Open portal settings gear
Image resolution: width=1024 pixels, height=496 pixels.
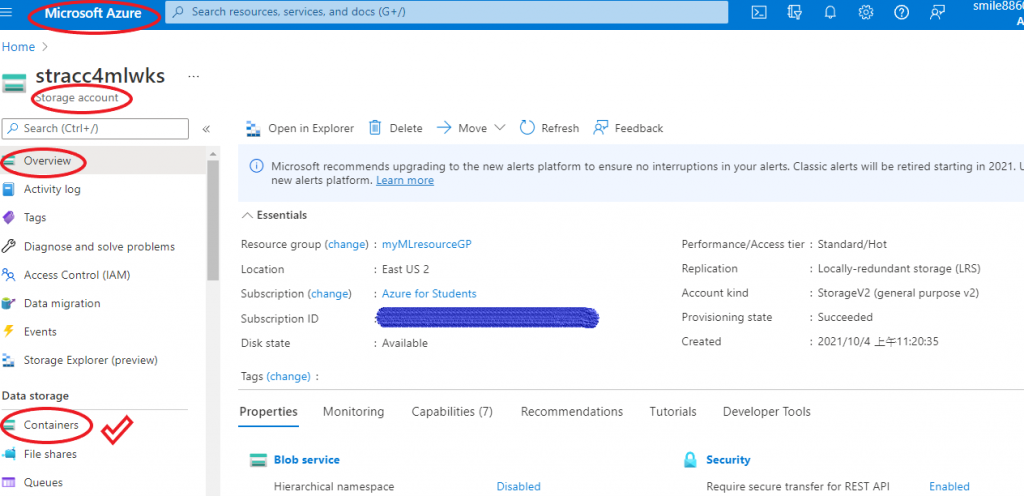866,12
